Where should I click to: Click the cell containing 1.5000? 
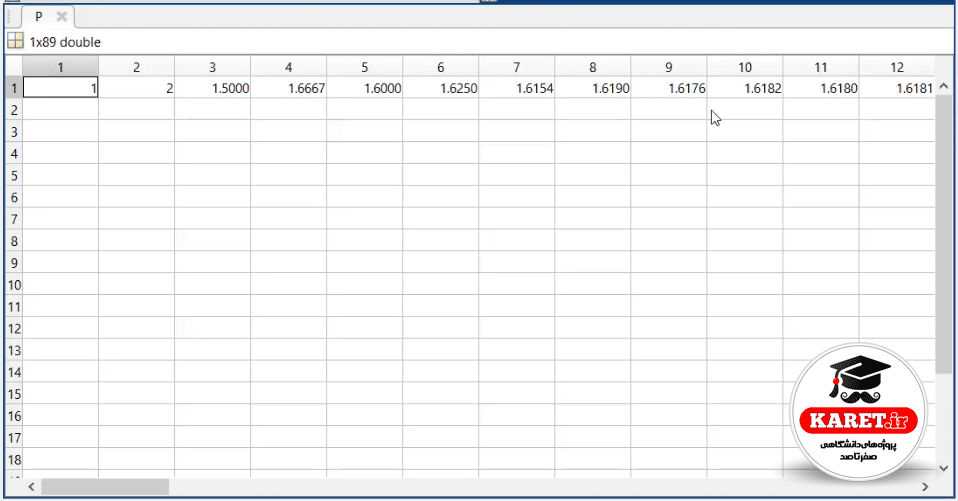point(213,88)
